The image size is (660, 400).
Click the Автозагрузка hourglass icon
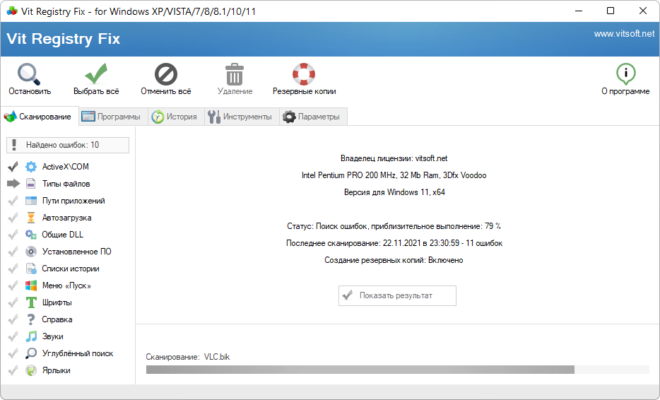(31, 218)
